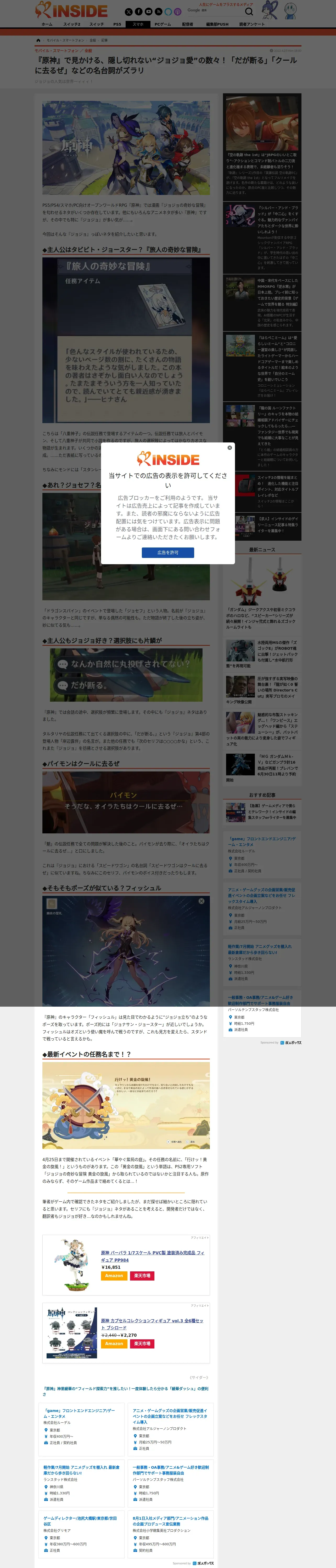Open the 配信者 menu tab
The height and width of the screenshot is (1568, 336).
click(188, 24)
